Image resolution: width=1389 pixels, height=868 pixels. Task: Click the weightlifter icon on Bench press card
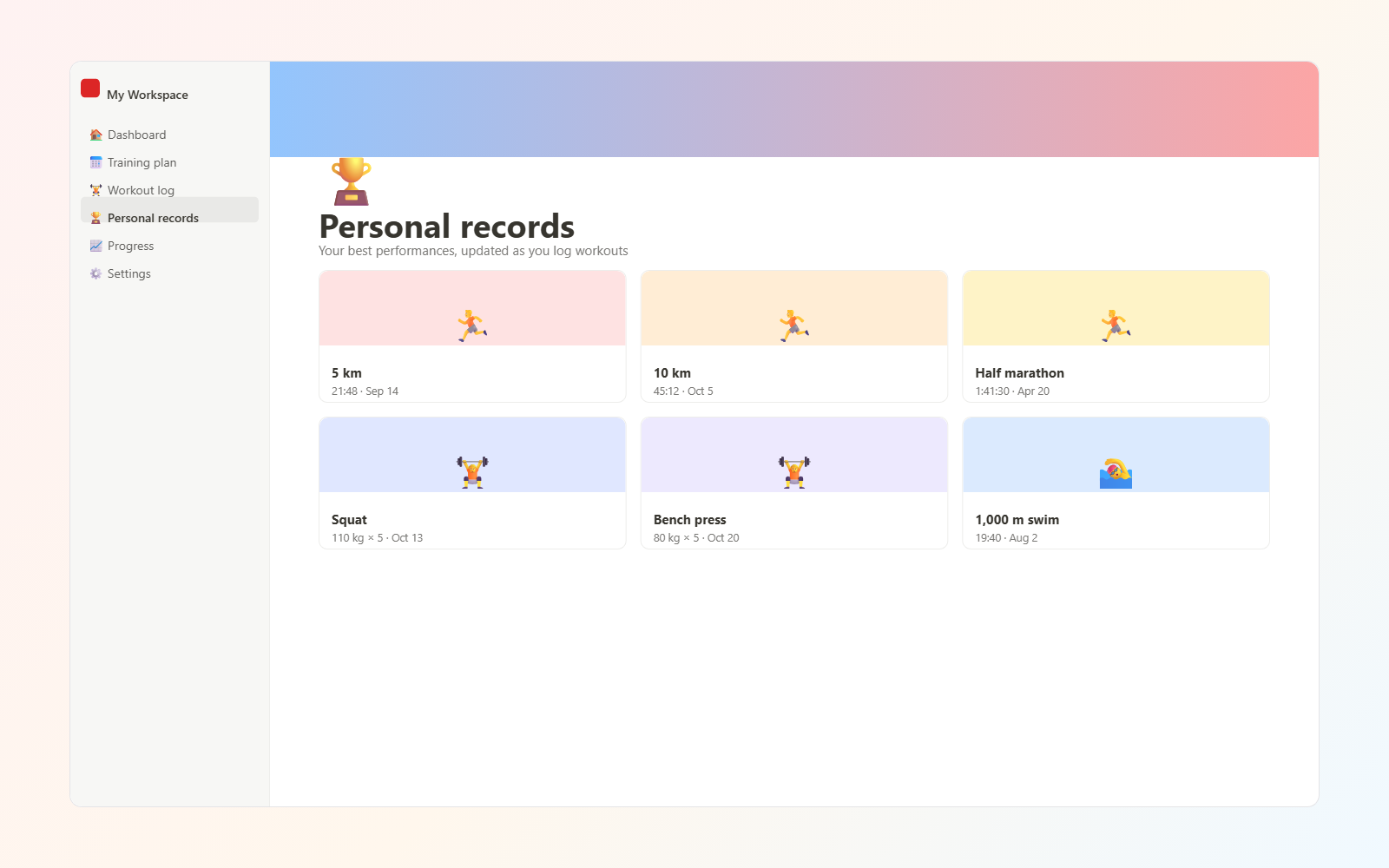(794, 472)
